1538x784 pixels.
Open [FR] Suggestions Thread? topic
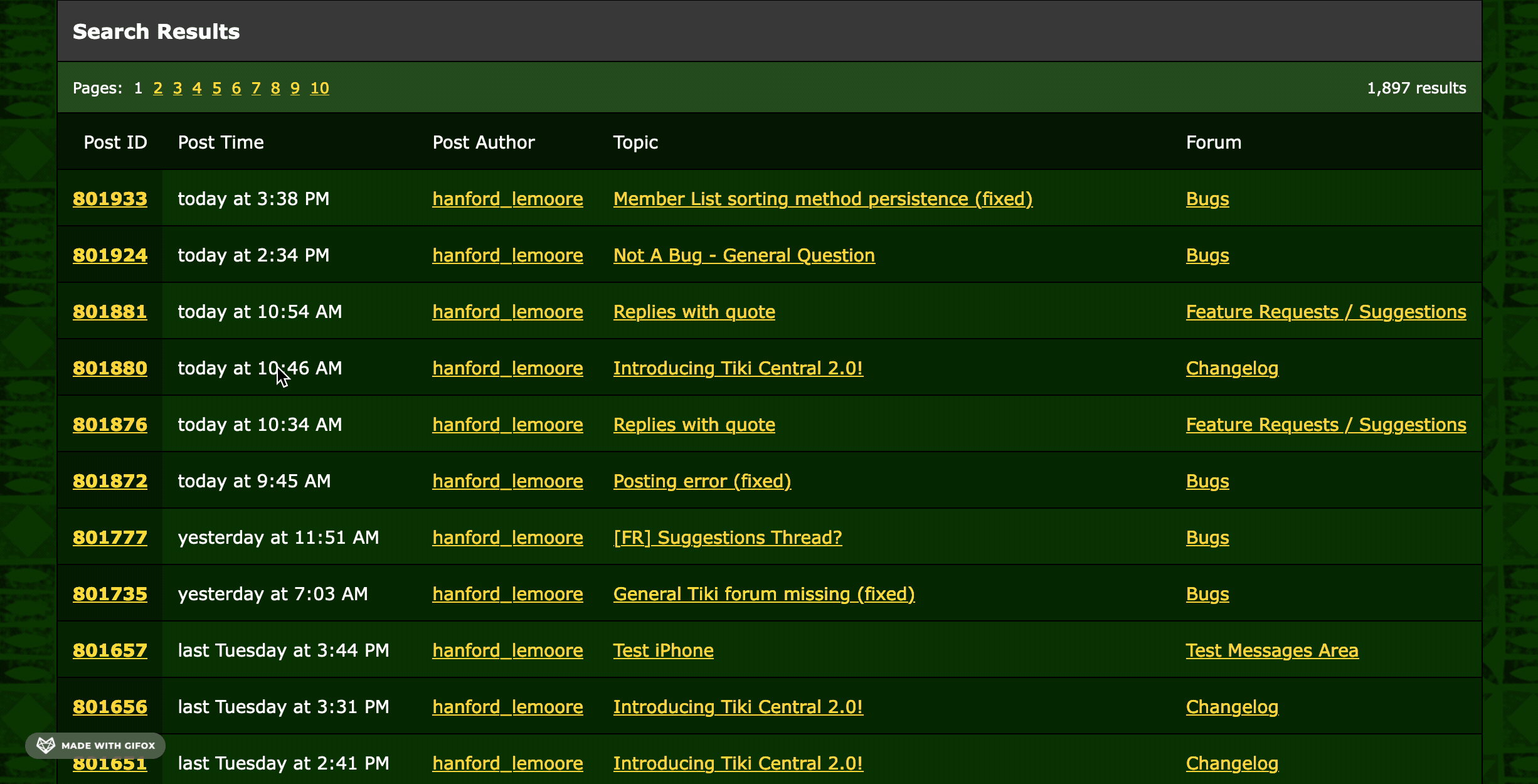[728, 538]
